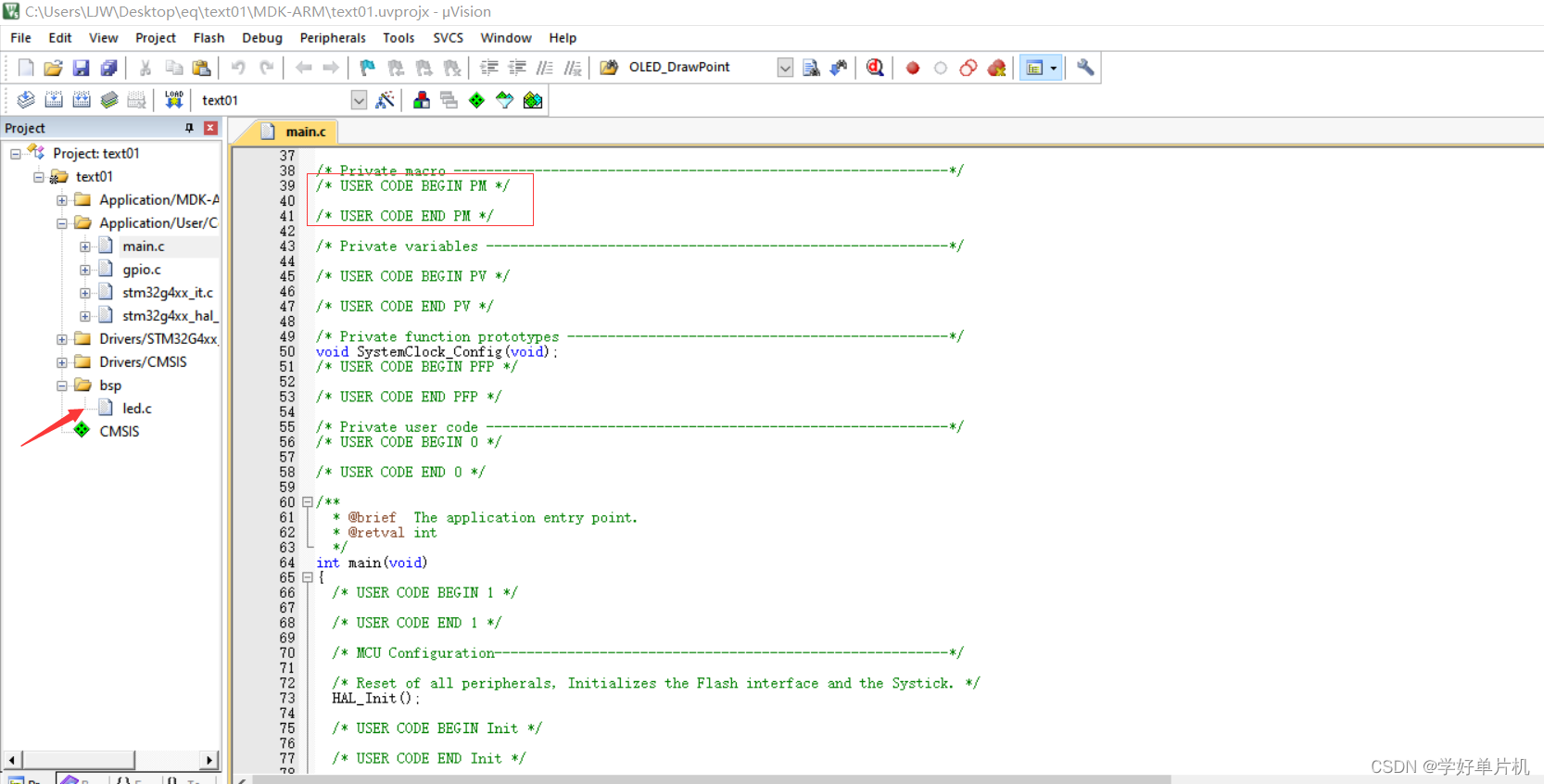Collapse Project: text01 root node
This screenshot has width=1544, height=784.
(16, 154)
